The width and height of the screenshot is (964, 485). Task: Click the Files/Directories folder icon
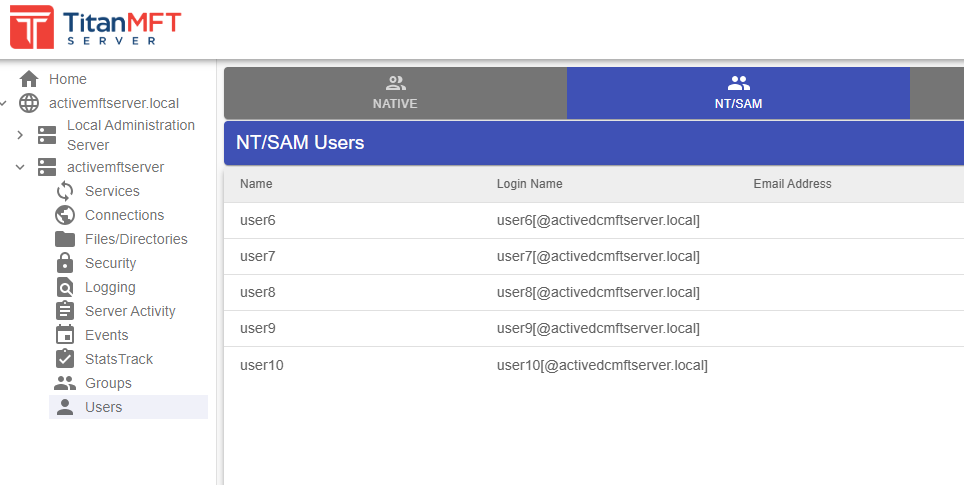point(65,239)
